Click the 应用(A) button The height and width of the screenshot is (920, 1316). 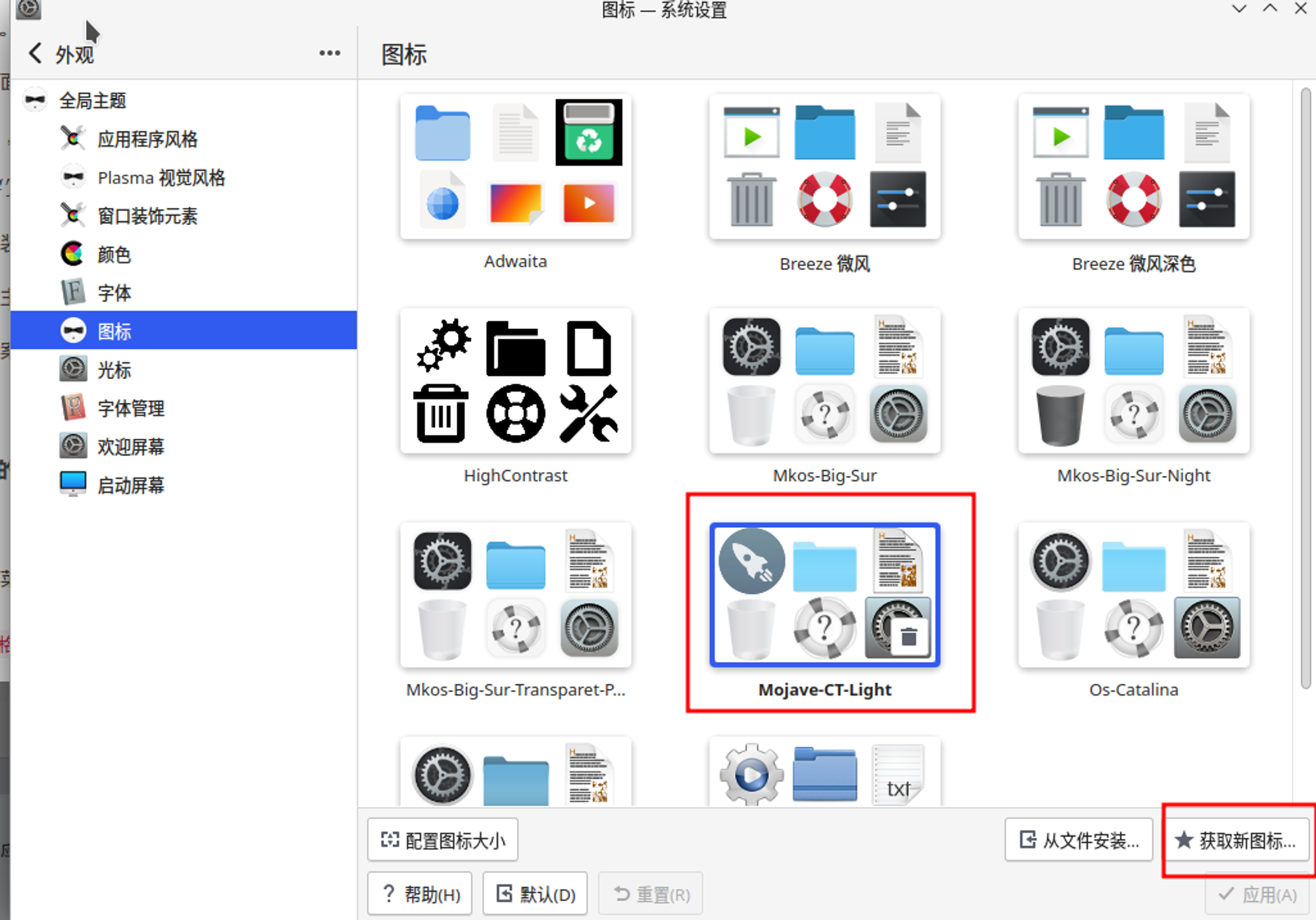click(x=1257, y=894)
